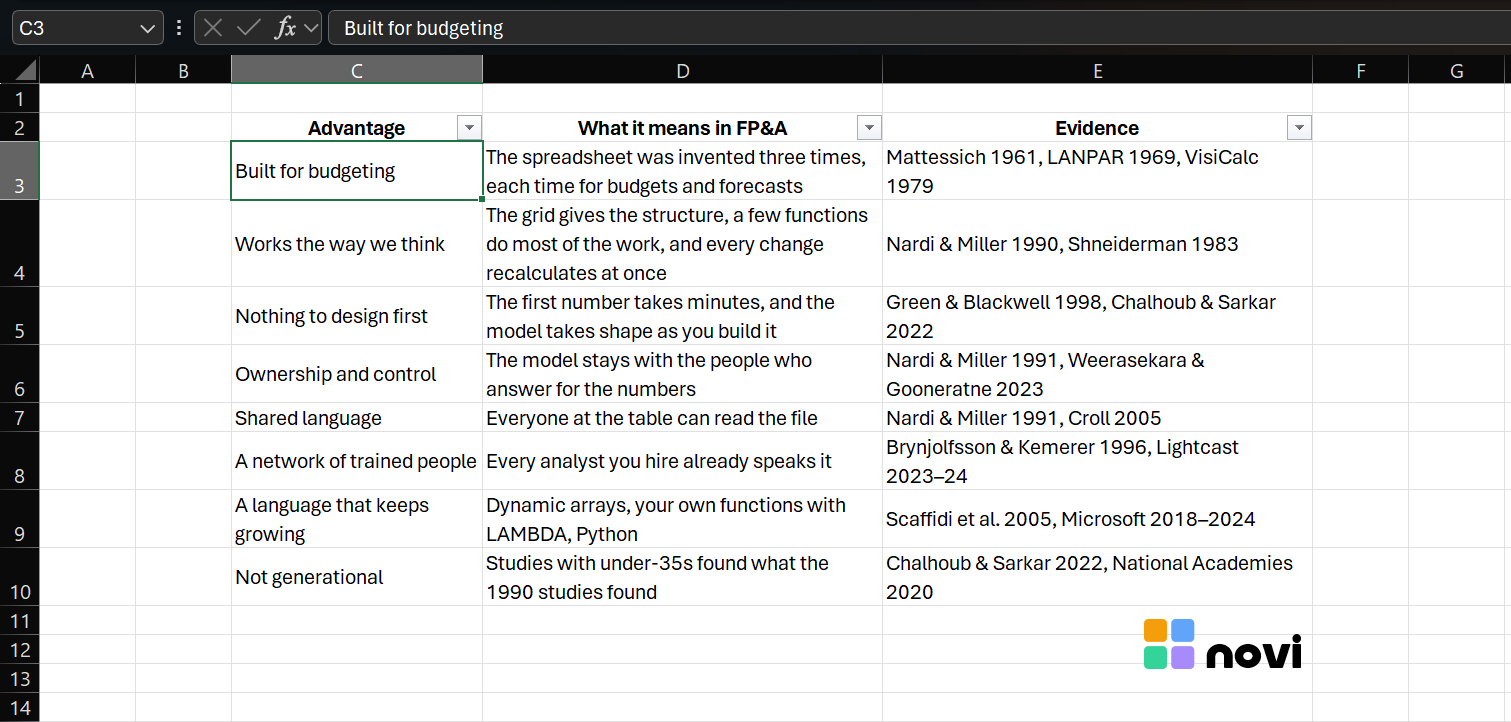Open the Advantage column filter dropdown
The height and width of the screenshot is (722, 1511).
click(469, 127)
